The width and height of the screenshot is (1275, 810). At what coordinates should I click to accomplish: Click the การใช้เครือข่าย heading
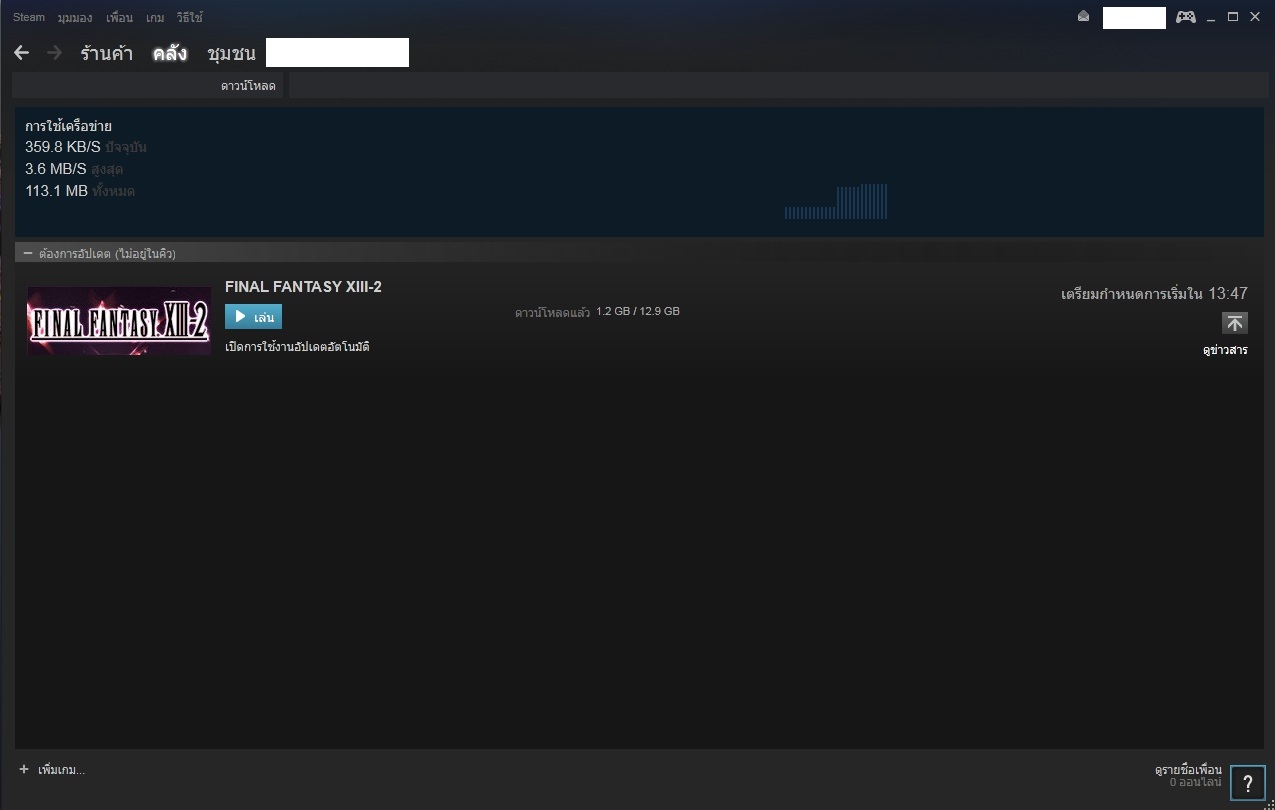tap(68, 126)
